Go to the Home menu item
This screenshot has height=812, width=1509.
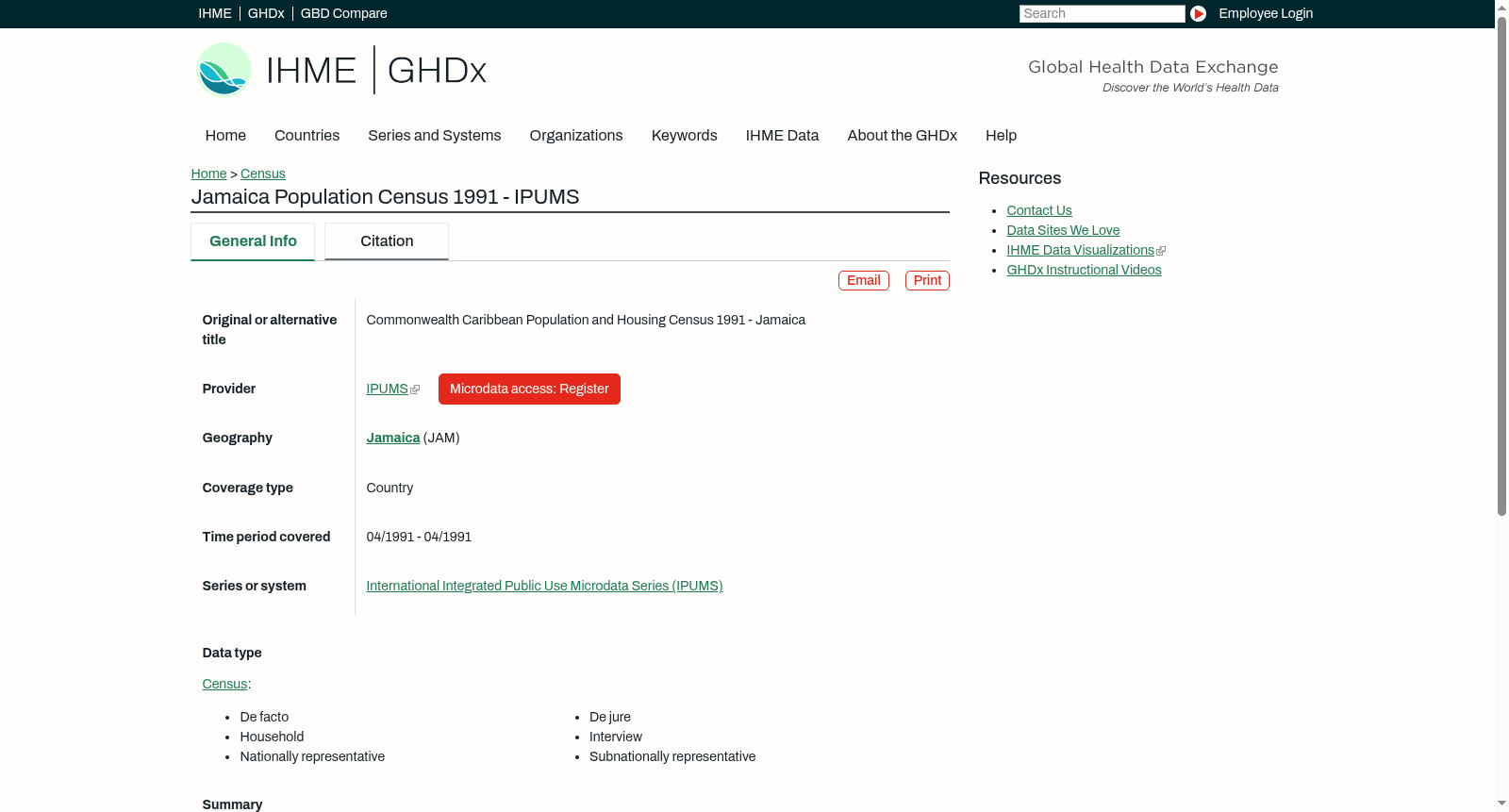click(x=225, y=135)
